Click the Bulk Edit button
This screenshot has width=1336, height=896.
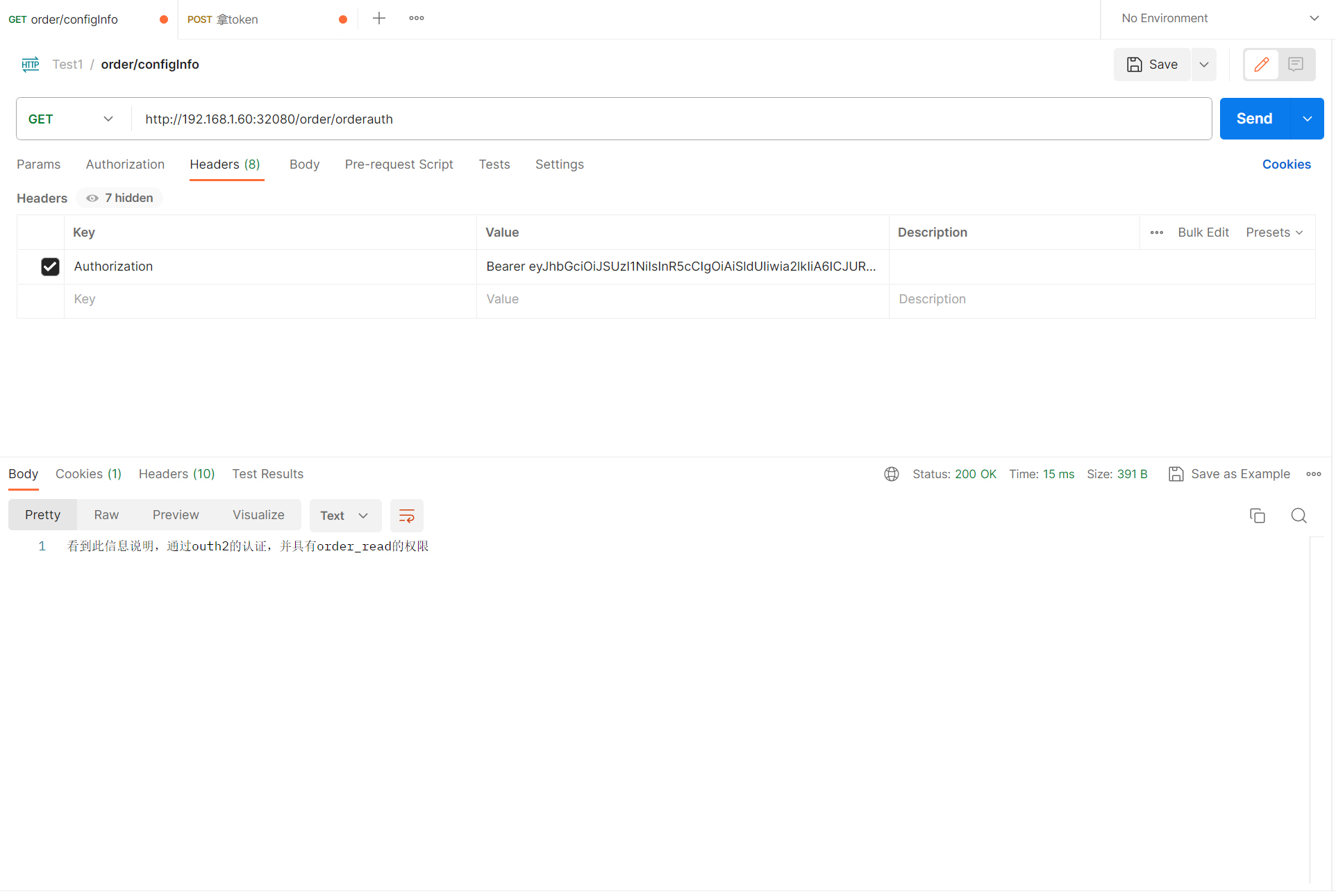[1203, 233]
